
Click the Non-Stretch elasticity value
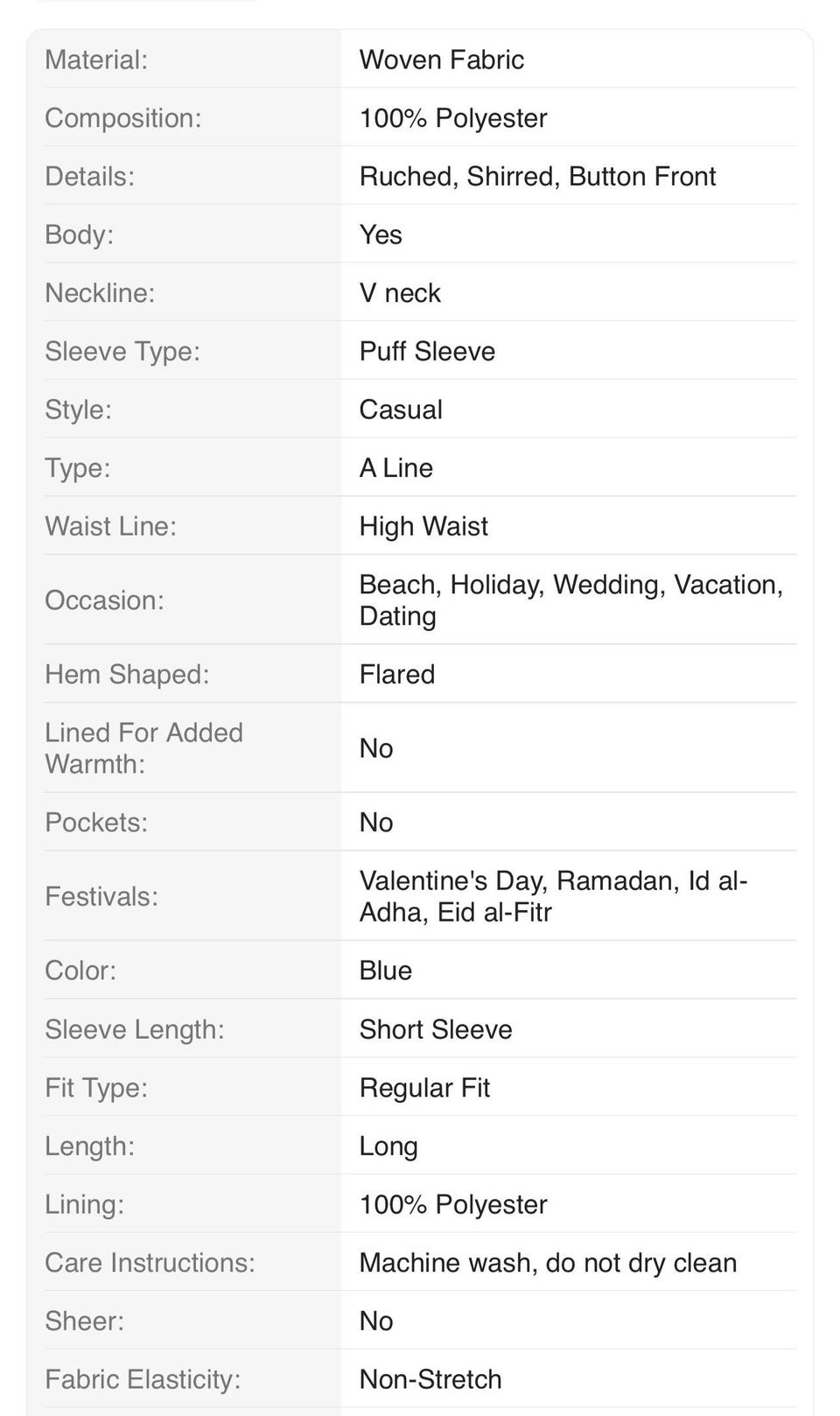[430, 1379]
